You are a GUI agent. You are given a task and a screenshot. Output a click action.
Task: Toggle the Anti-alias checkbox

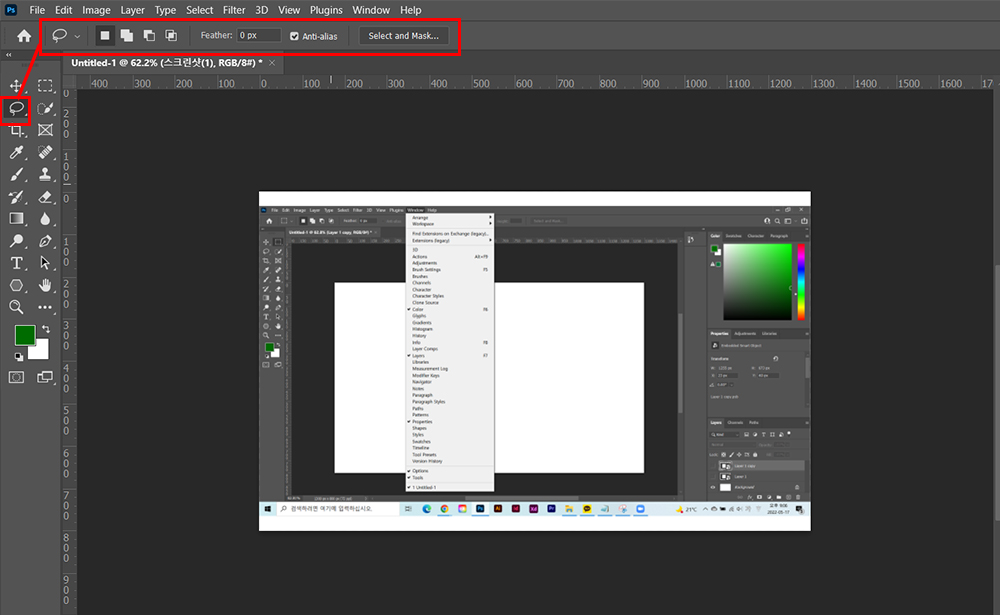[294, 36]
